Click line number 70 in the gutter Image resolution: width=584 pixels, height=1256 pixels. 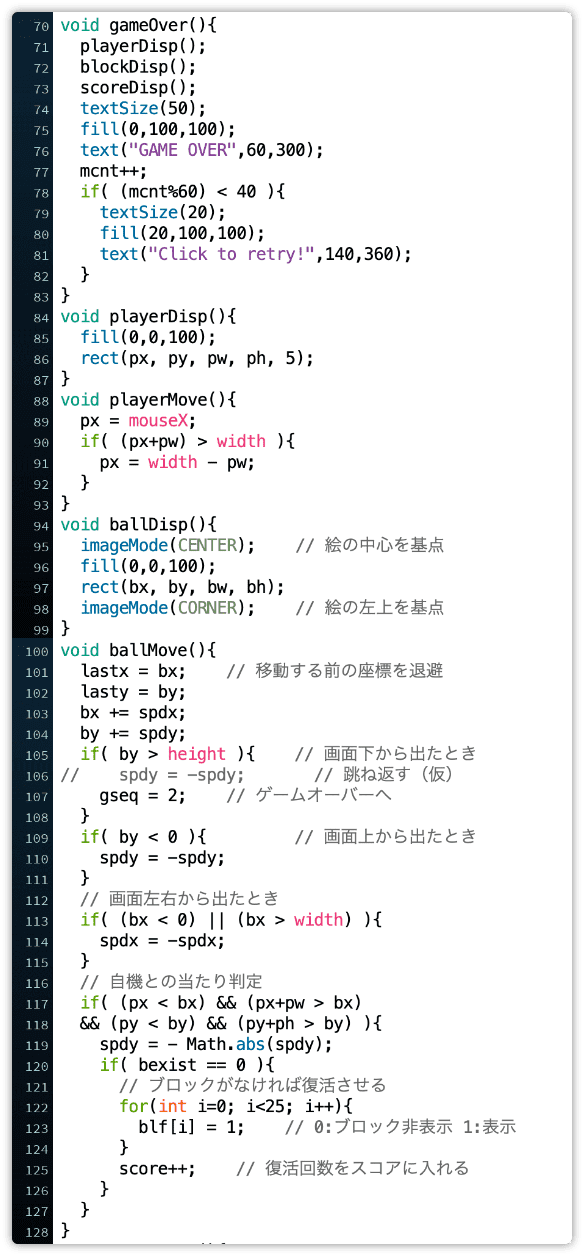click(x=41, y=26)
